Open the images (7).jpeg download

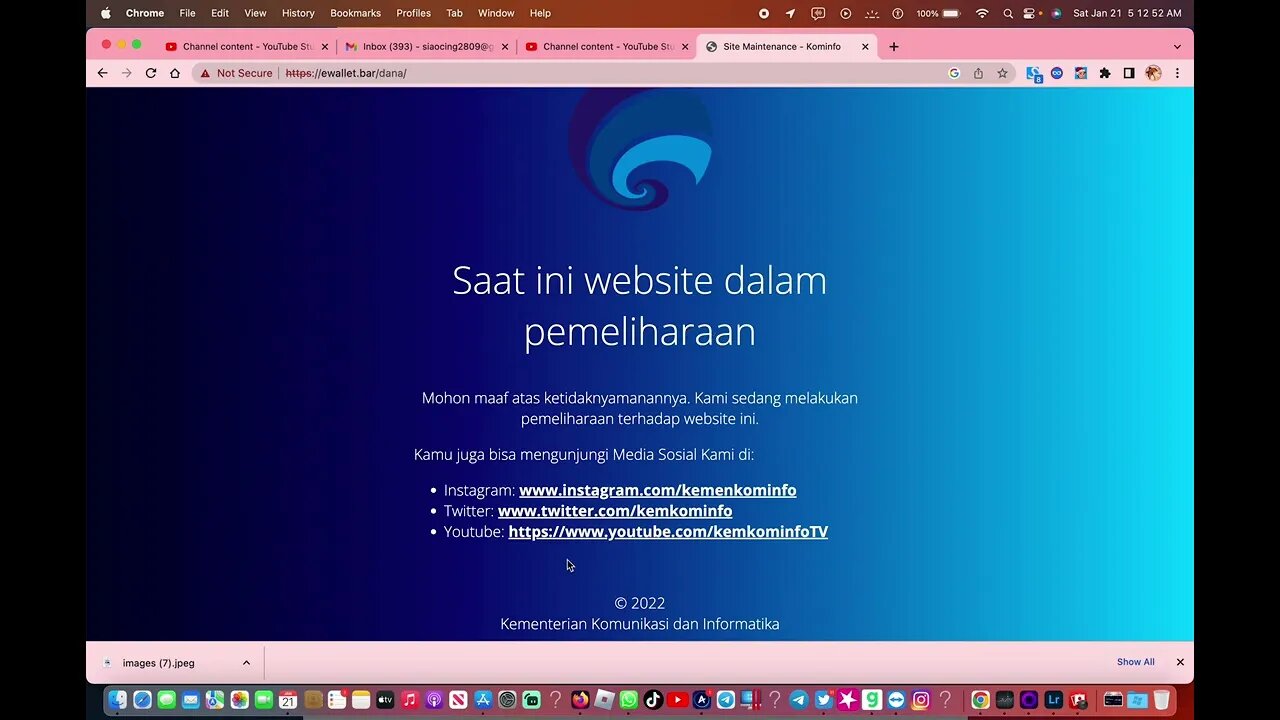point(158,662)
